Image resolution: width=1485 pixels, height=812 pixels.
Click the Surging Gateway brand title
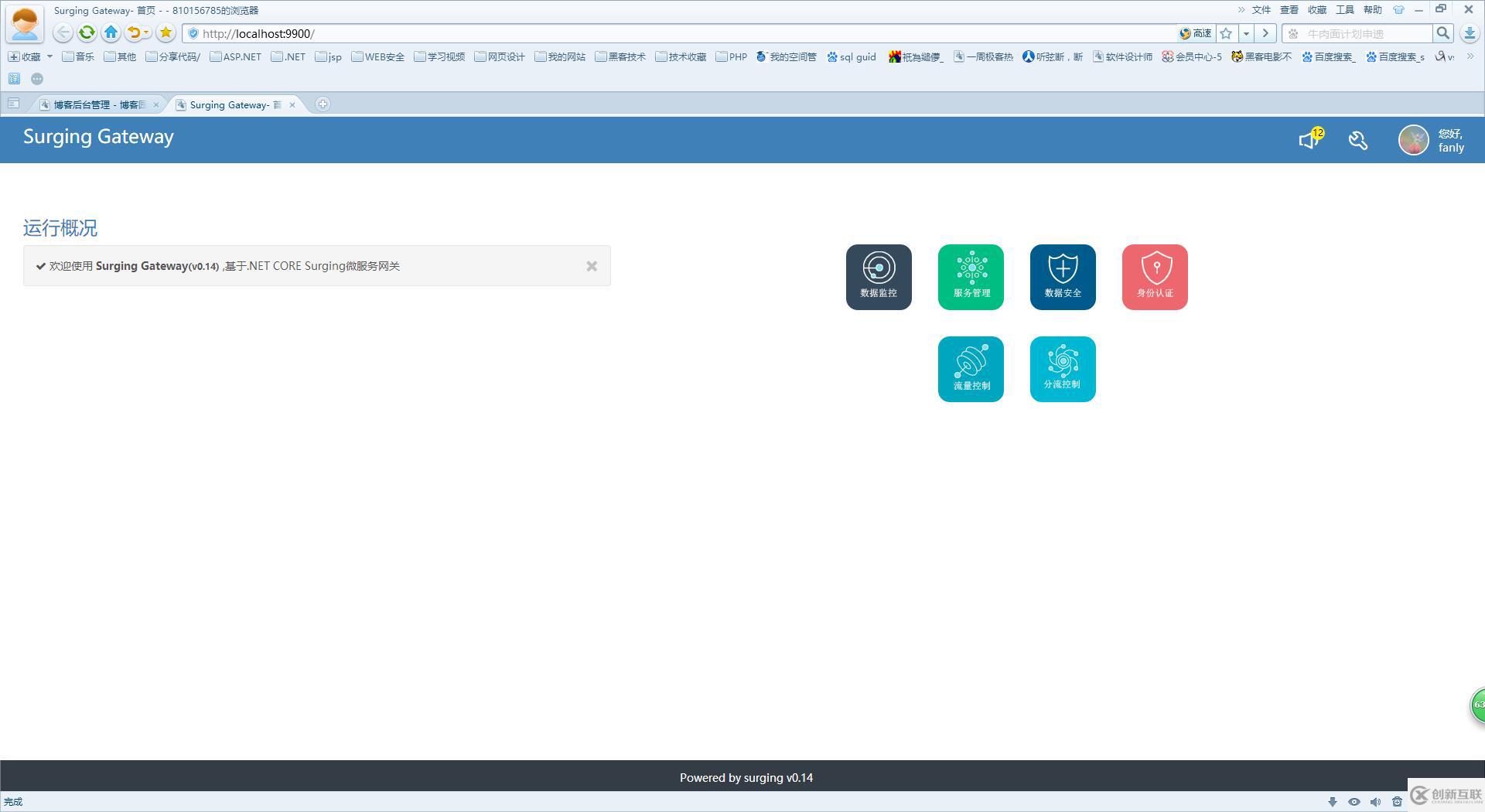pyautogui.click(x=98, y=137)
